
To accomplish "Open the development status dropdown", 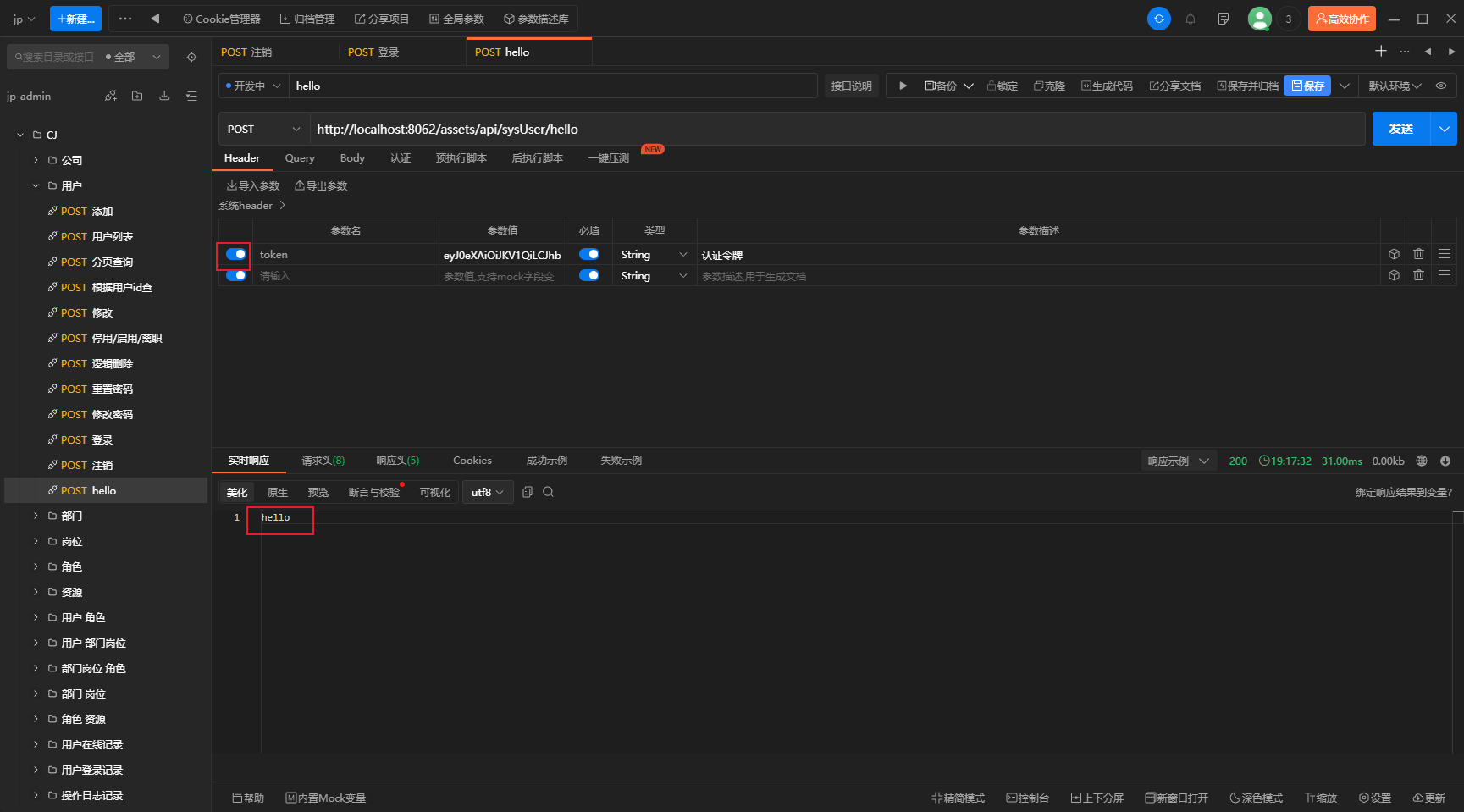I will tap(253, 86).
